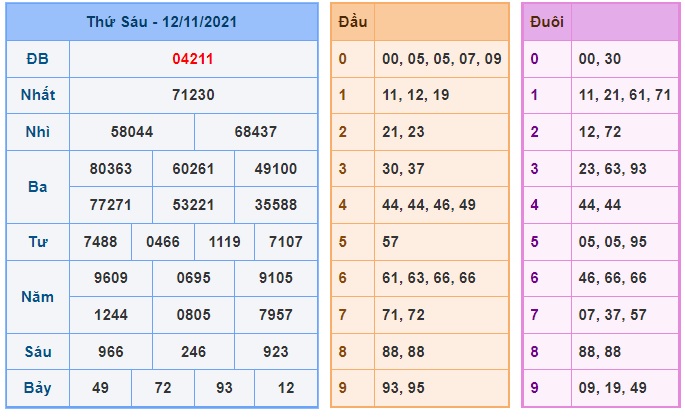This screenshot has width=685, height=419.
Task: Click the Đuôi column header
Action: 547,22
